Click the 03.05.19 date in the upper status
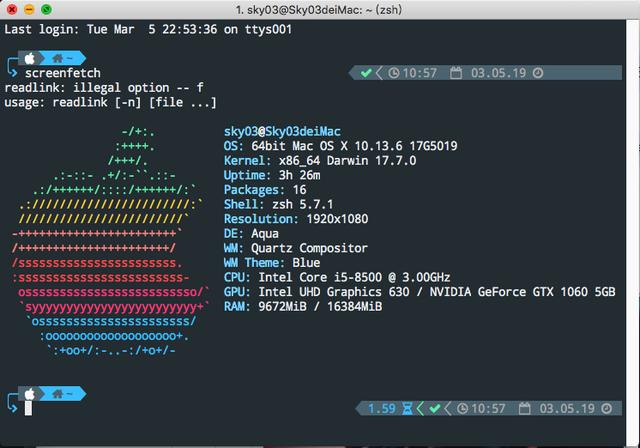 point(498,73)
